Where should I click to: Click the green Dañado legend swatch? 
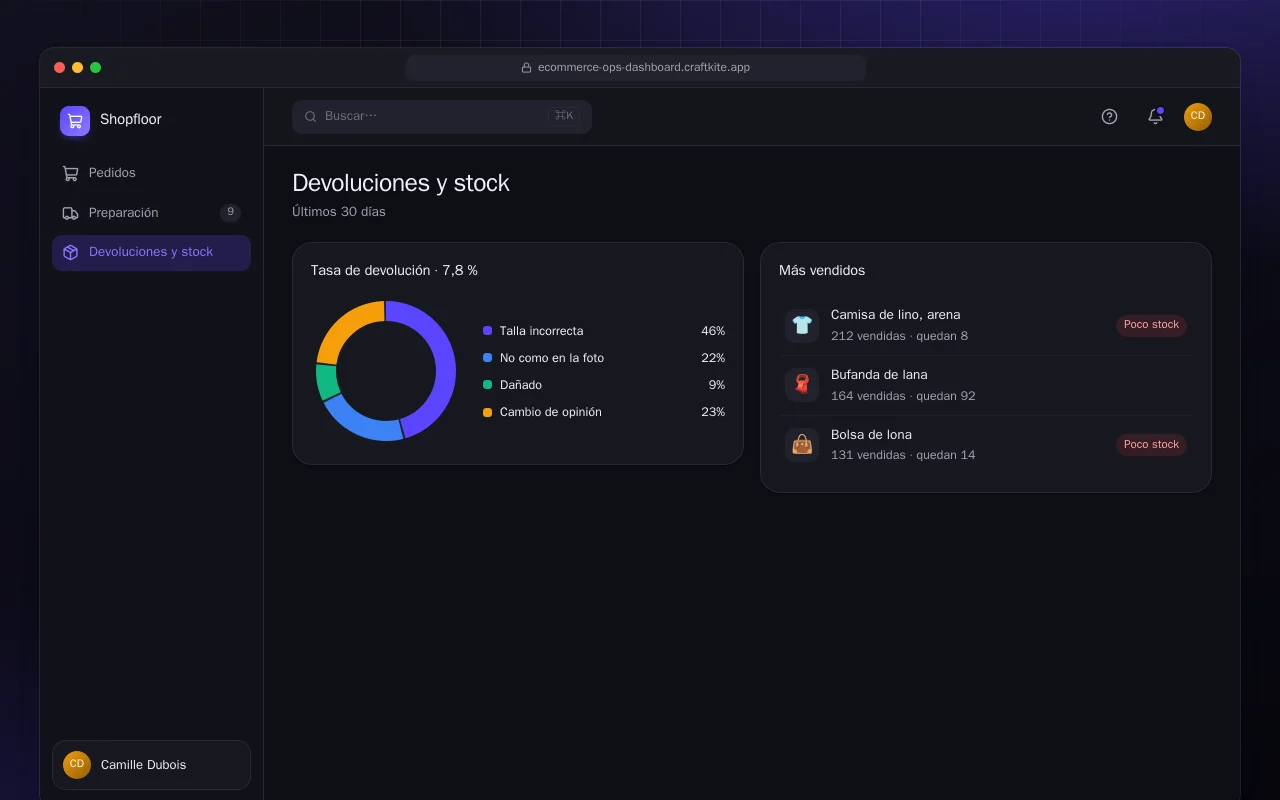(487, 385)
